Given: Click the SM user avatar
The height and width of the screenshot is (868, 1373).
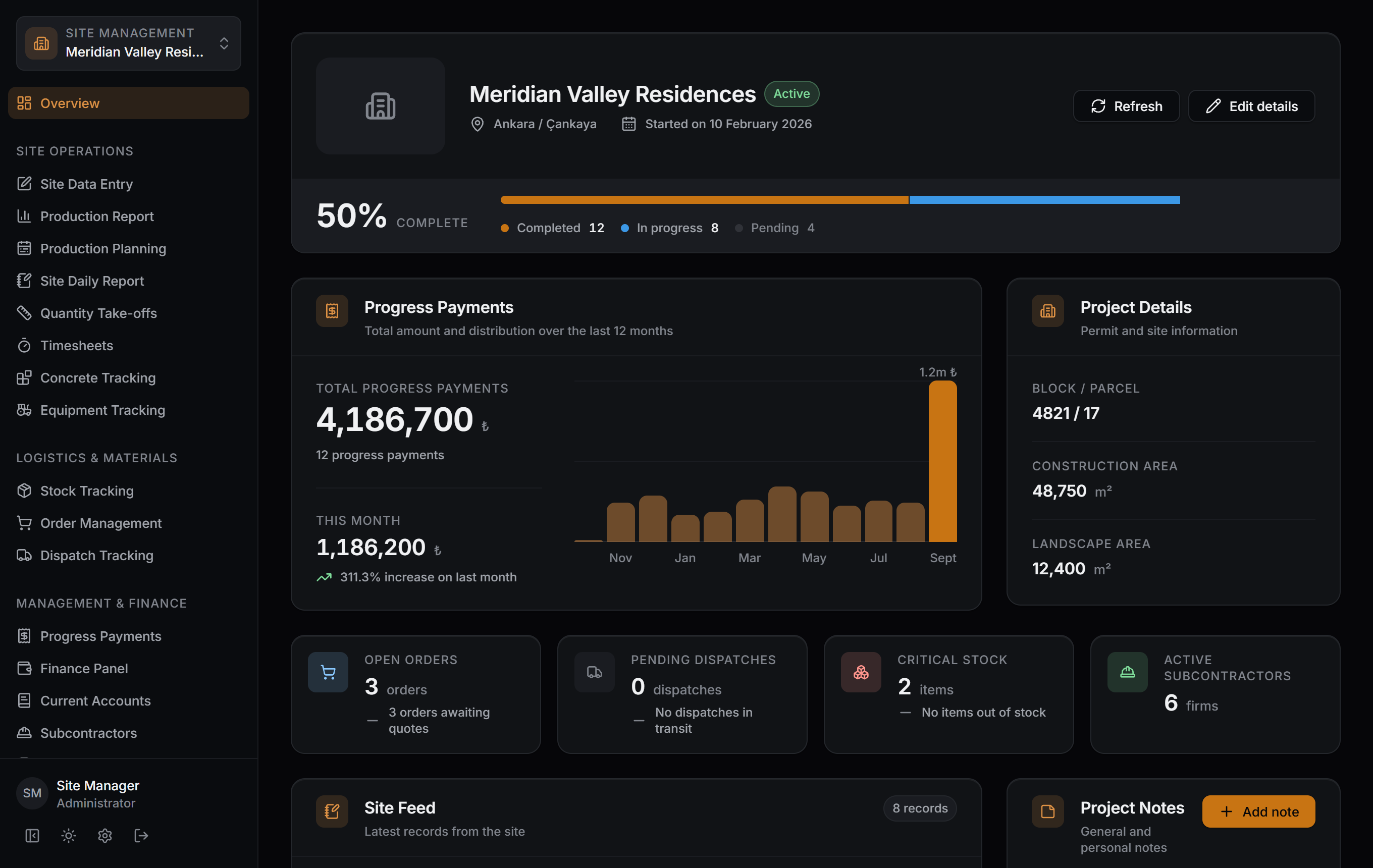Looking at the screenshot, I should point(32,793).
